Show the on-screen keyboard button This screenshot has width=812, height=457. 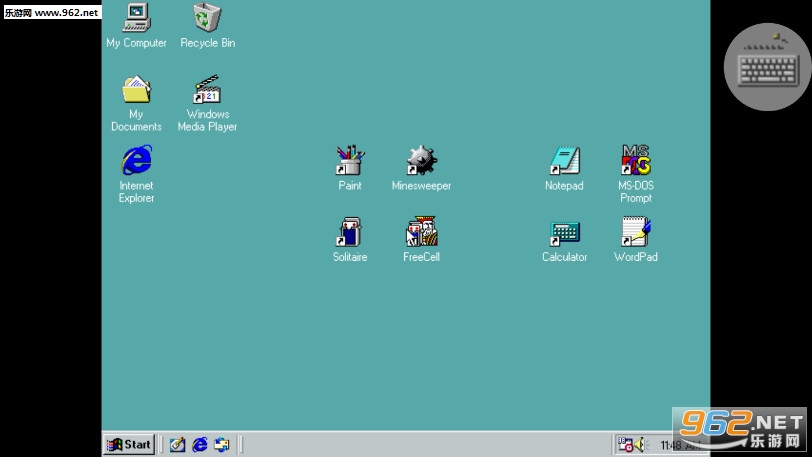point(767,67)
